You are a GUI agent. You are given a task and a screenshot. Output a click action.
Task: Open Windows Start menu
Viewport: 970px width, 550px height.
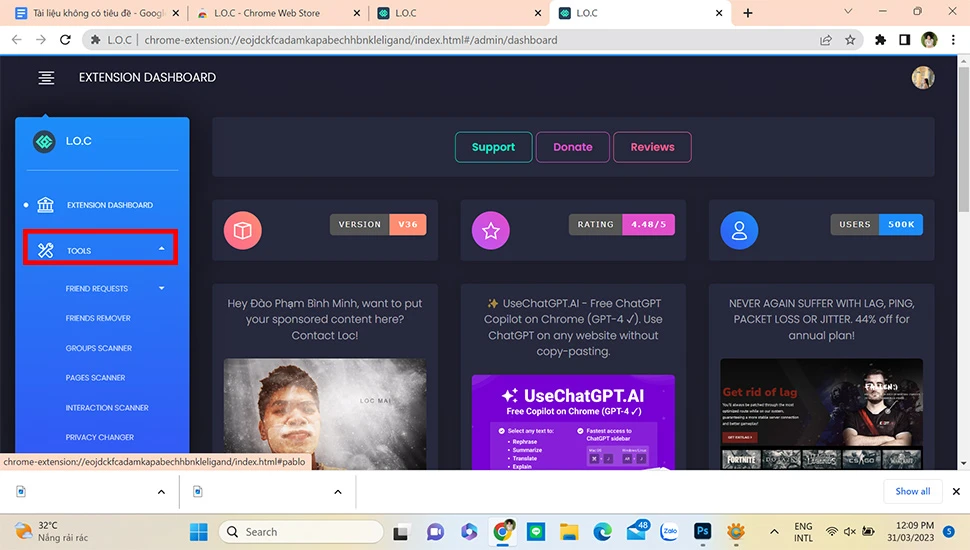(199, 531)
